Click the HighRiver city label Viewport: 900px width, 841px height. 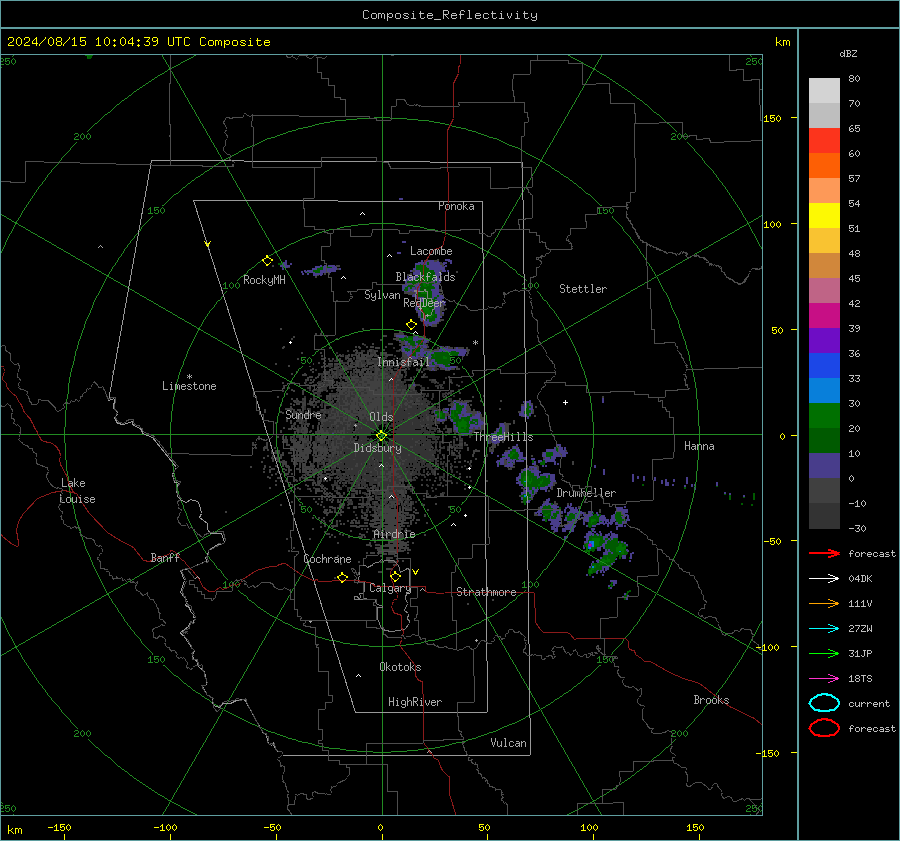coord(415,702)
